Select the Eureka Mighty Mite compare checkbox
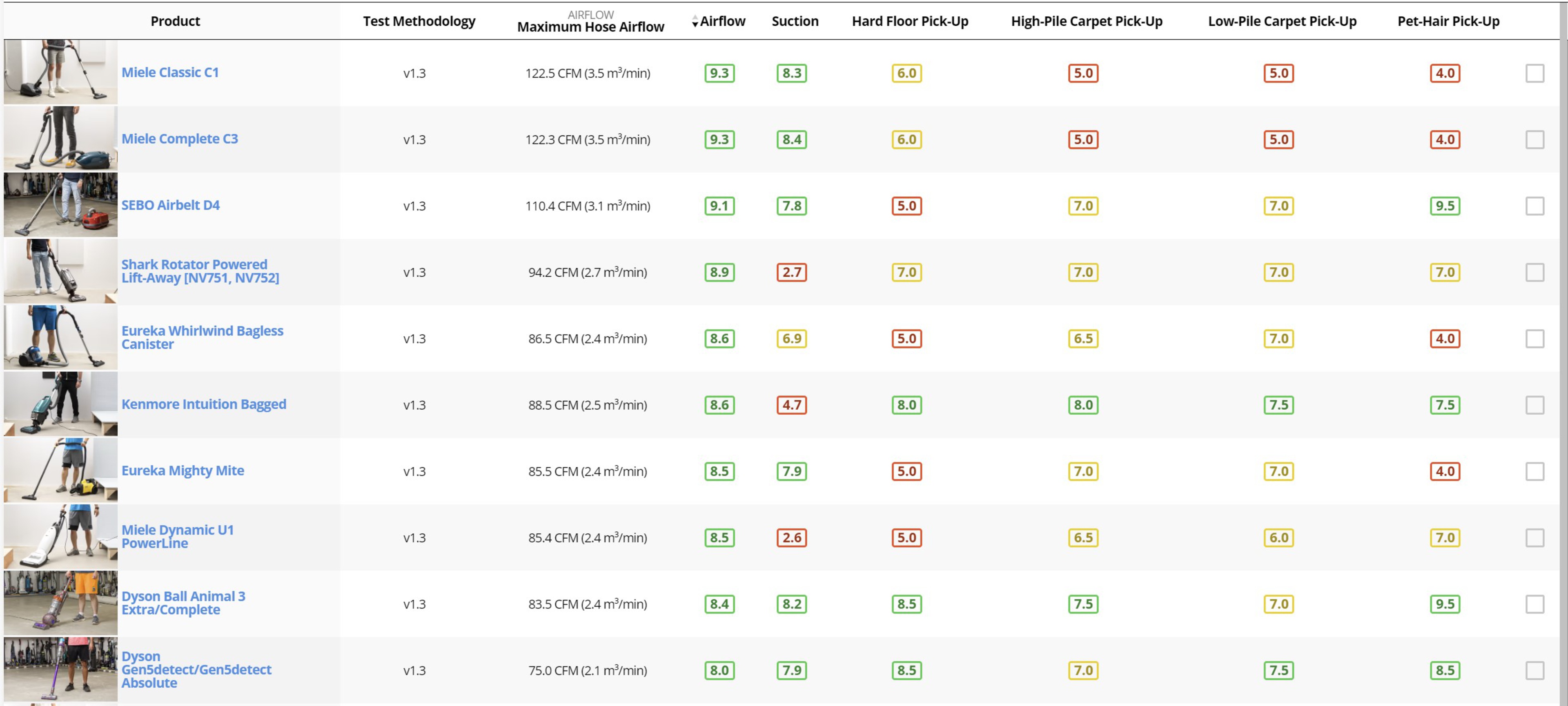Image resolution: width=1568 pixels, height=706 pixels. 1535,471
